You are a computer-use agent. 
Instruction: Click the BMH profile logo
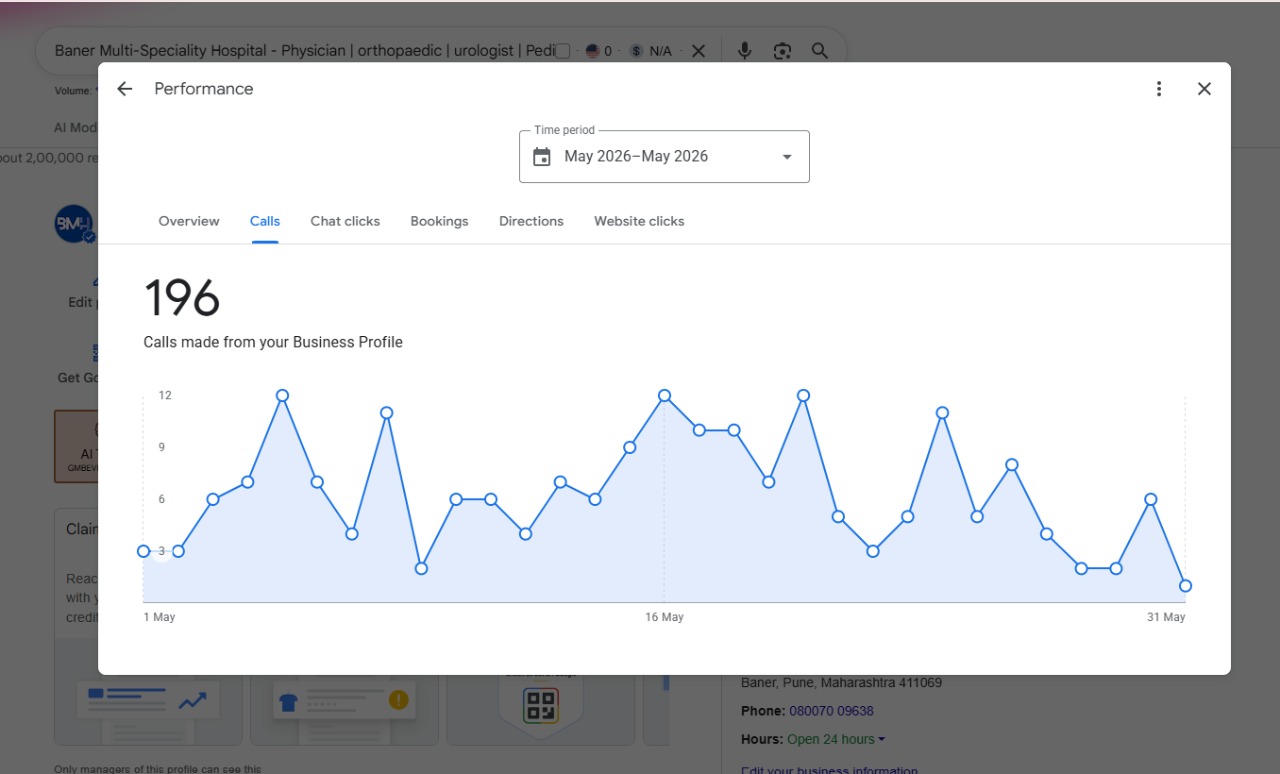coord(74,224)
